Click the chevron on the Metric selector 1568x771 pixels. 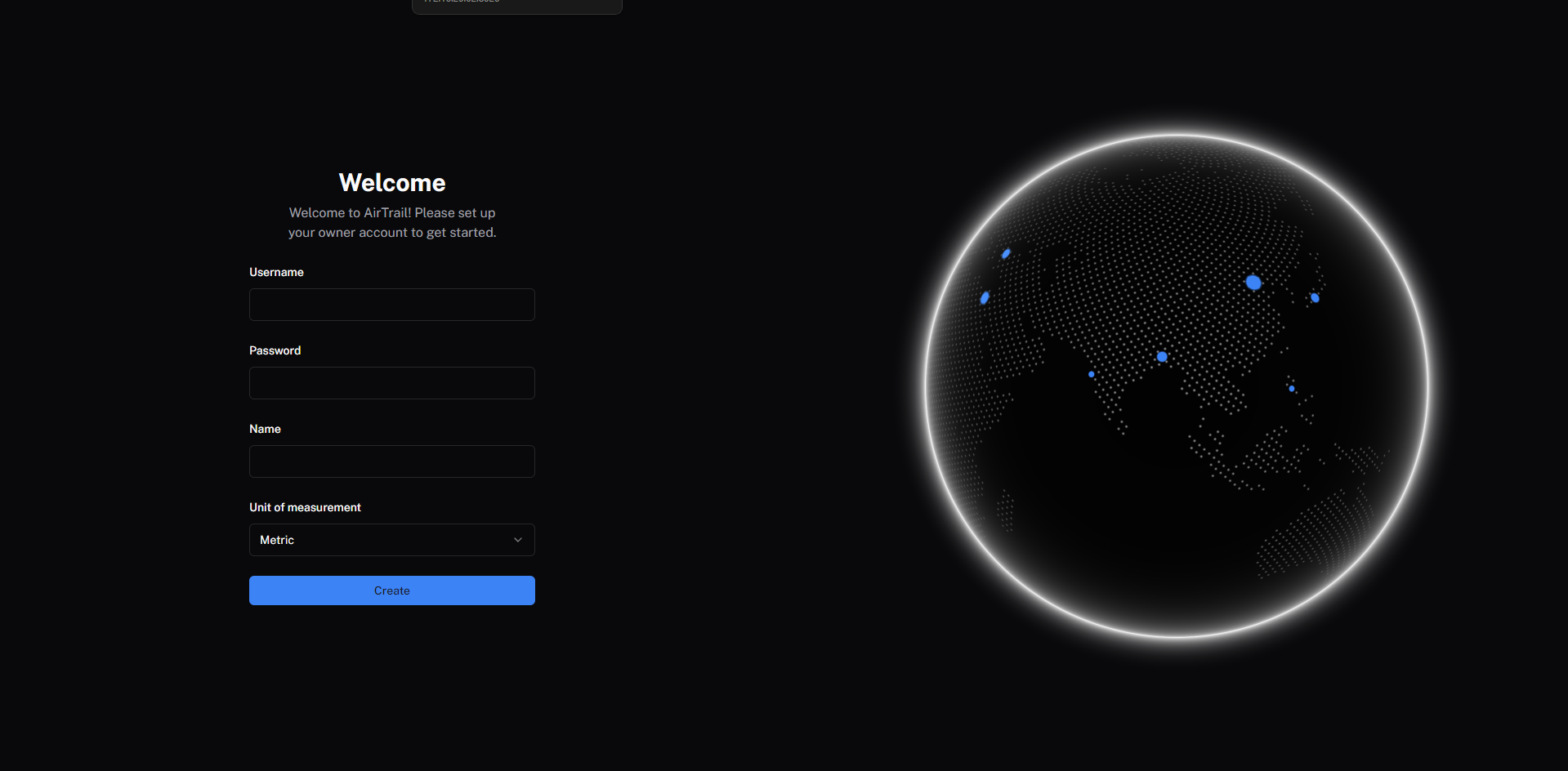pos(517,540)
